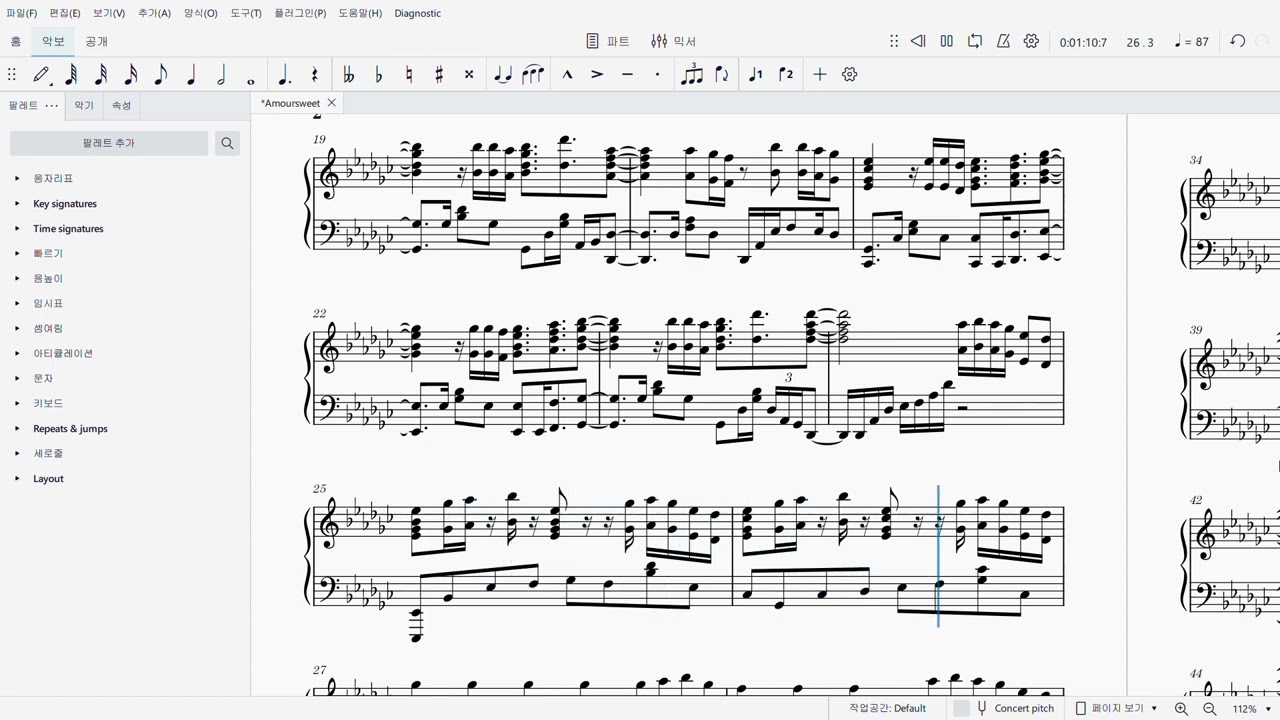Screen dimensions: 1280x720
Task: Pause score playback
Action: click(946, 41)
